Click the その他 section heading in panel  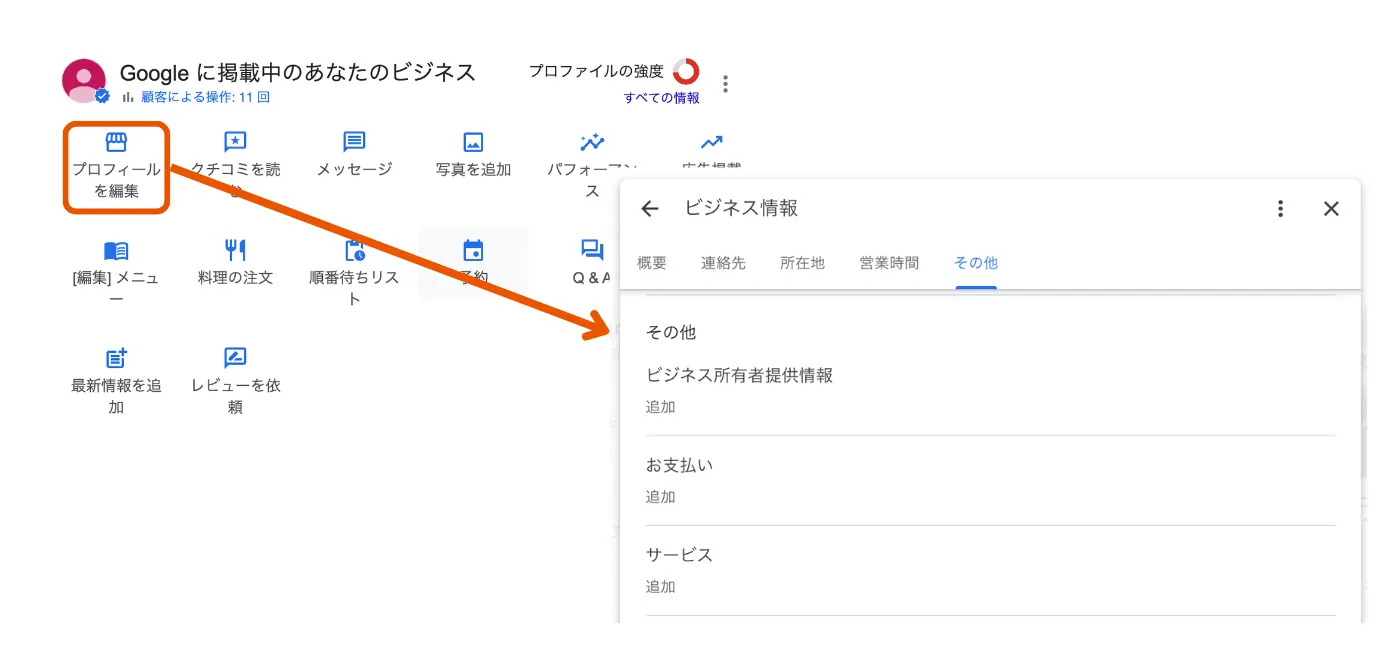(671, 332)
